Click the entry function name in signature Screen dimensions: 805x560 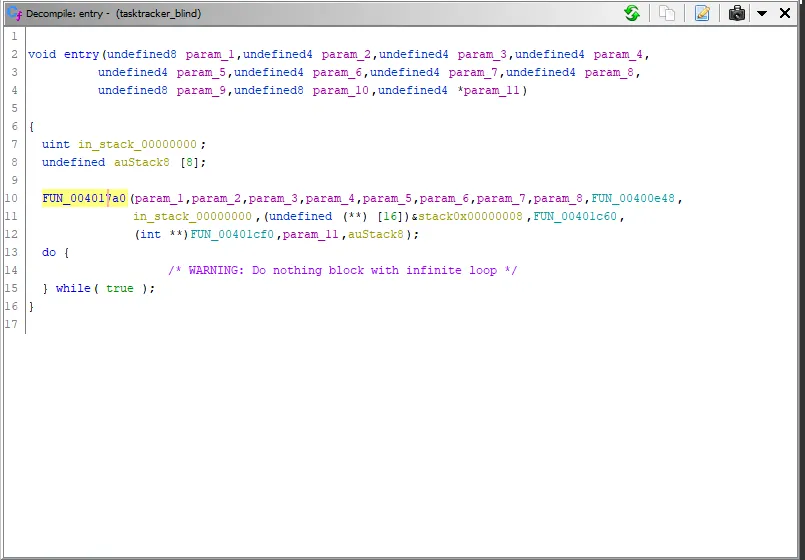[81, 54]
